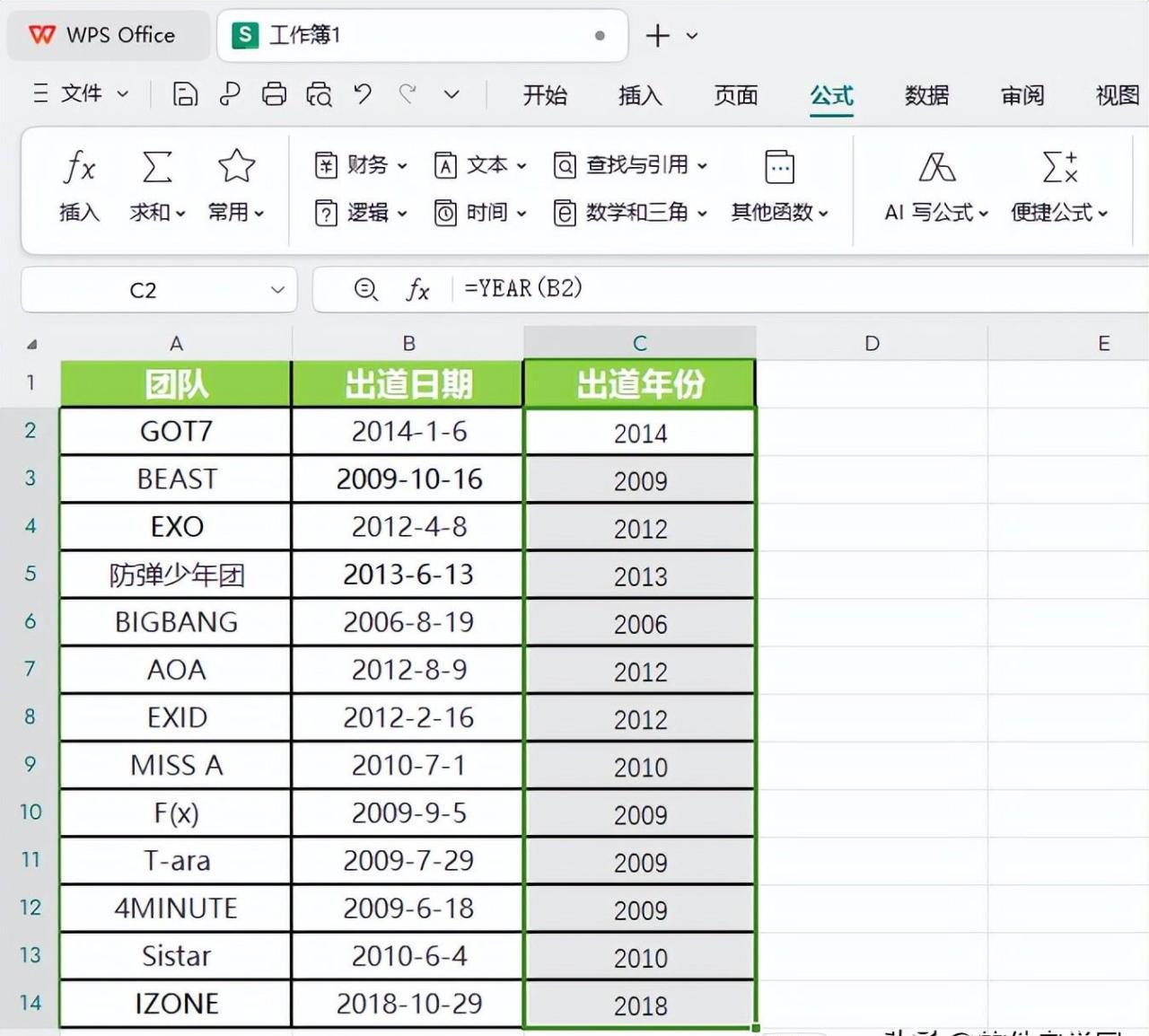Screen dimensions: 1149x1036
Task: Click cell T-ara
Action: 176,861
